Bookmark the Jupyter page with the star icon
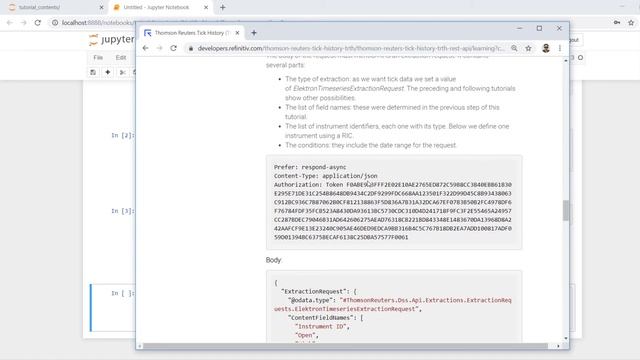The image size is (640, 360). 631,23
